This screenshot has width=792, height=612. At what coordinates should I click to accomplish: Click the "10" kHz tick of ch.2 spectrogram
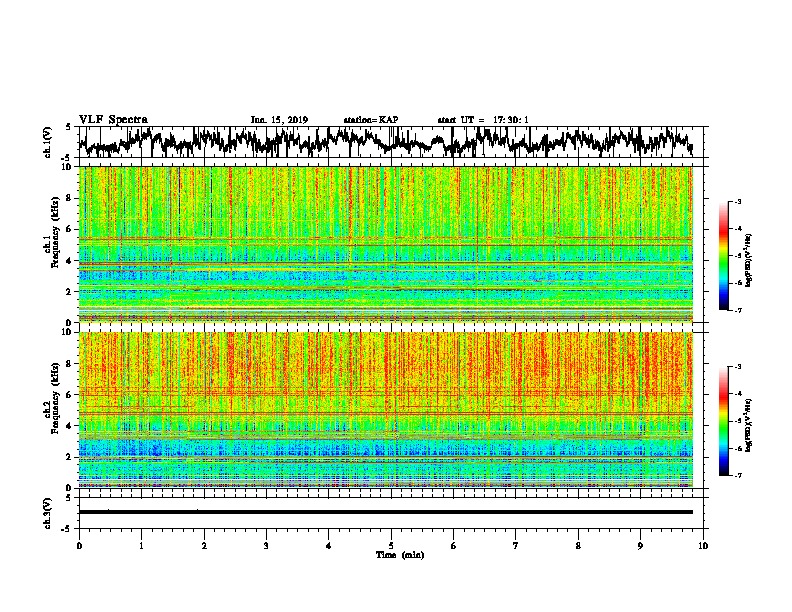pyautogui.click(x=67, y=332)
